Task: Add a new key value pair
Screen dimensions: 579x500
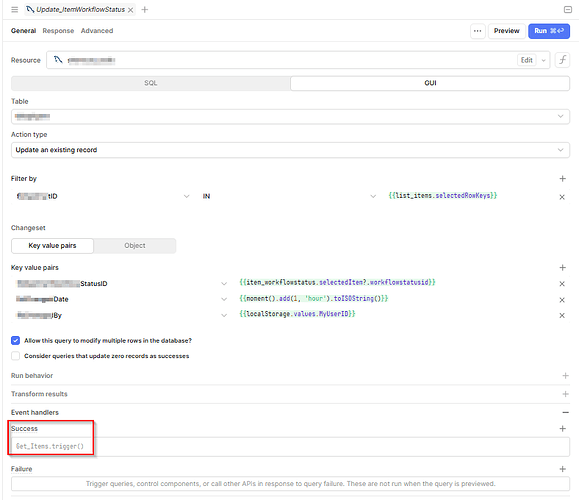Action: pyautogui.click(x=562, y=267)
